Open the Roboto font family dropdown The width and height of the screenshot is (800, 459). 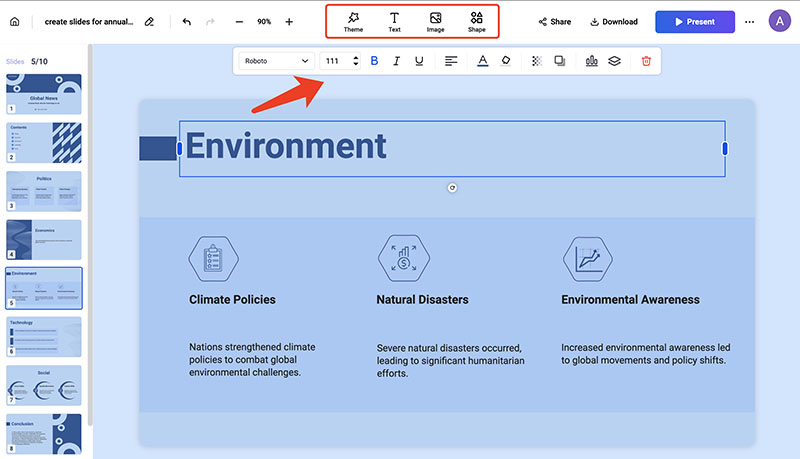tap(276, 61)
